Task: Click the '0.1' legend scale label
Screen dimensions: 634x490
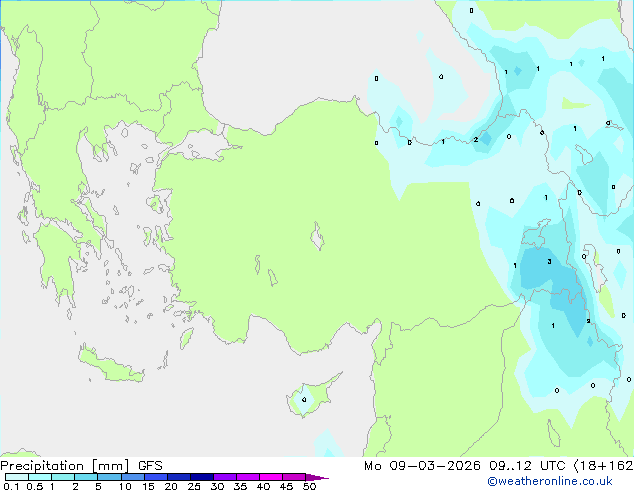Action: [11, 486]
